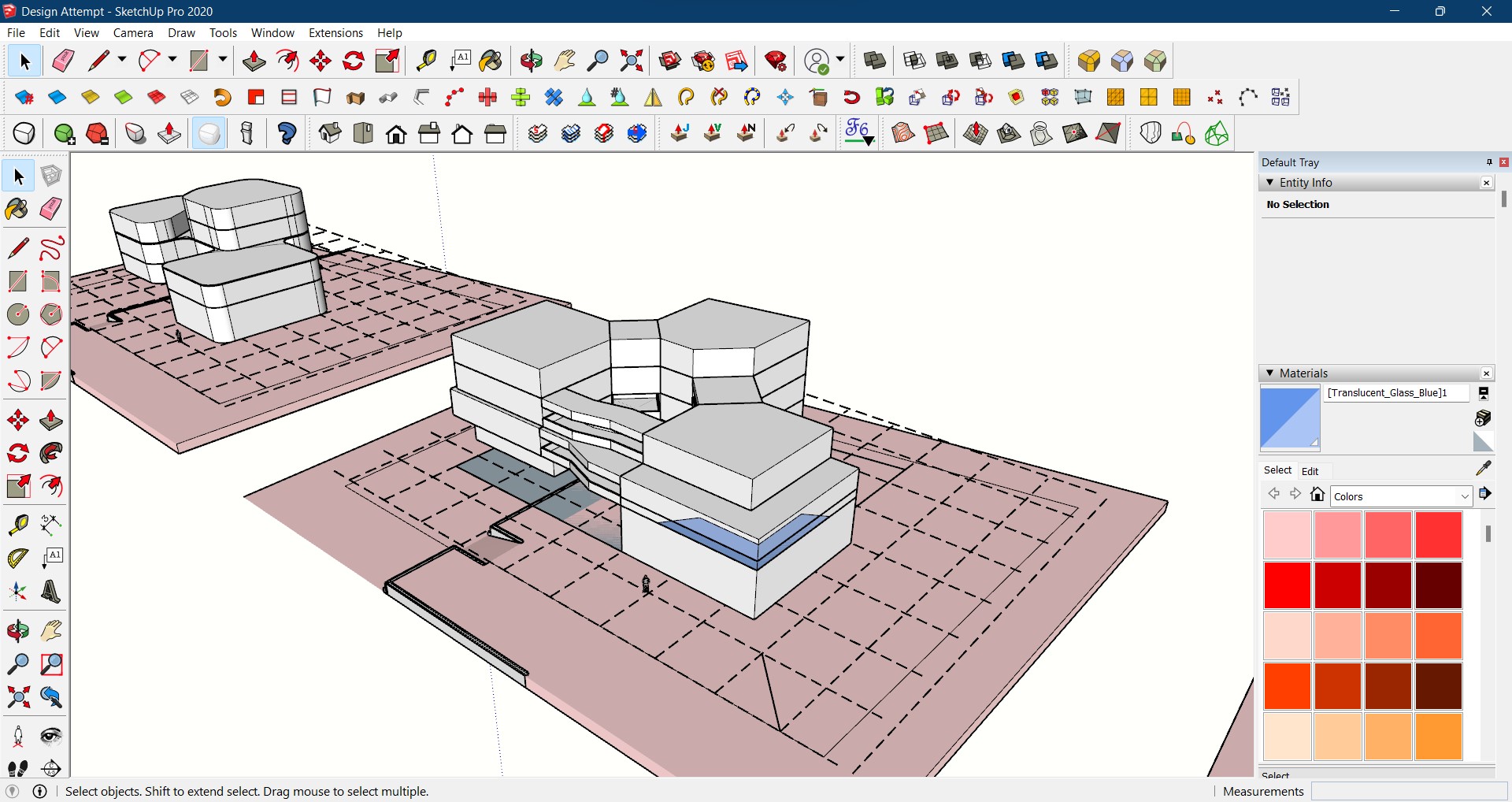
Task: Choose the Orbit tool in left toolbar
Action: 17,631
